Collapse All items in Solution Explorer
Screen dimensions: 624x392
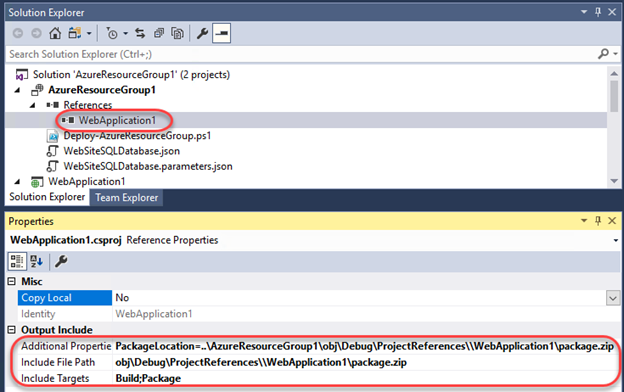pyautogui.click(x=159, y=33)
